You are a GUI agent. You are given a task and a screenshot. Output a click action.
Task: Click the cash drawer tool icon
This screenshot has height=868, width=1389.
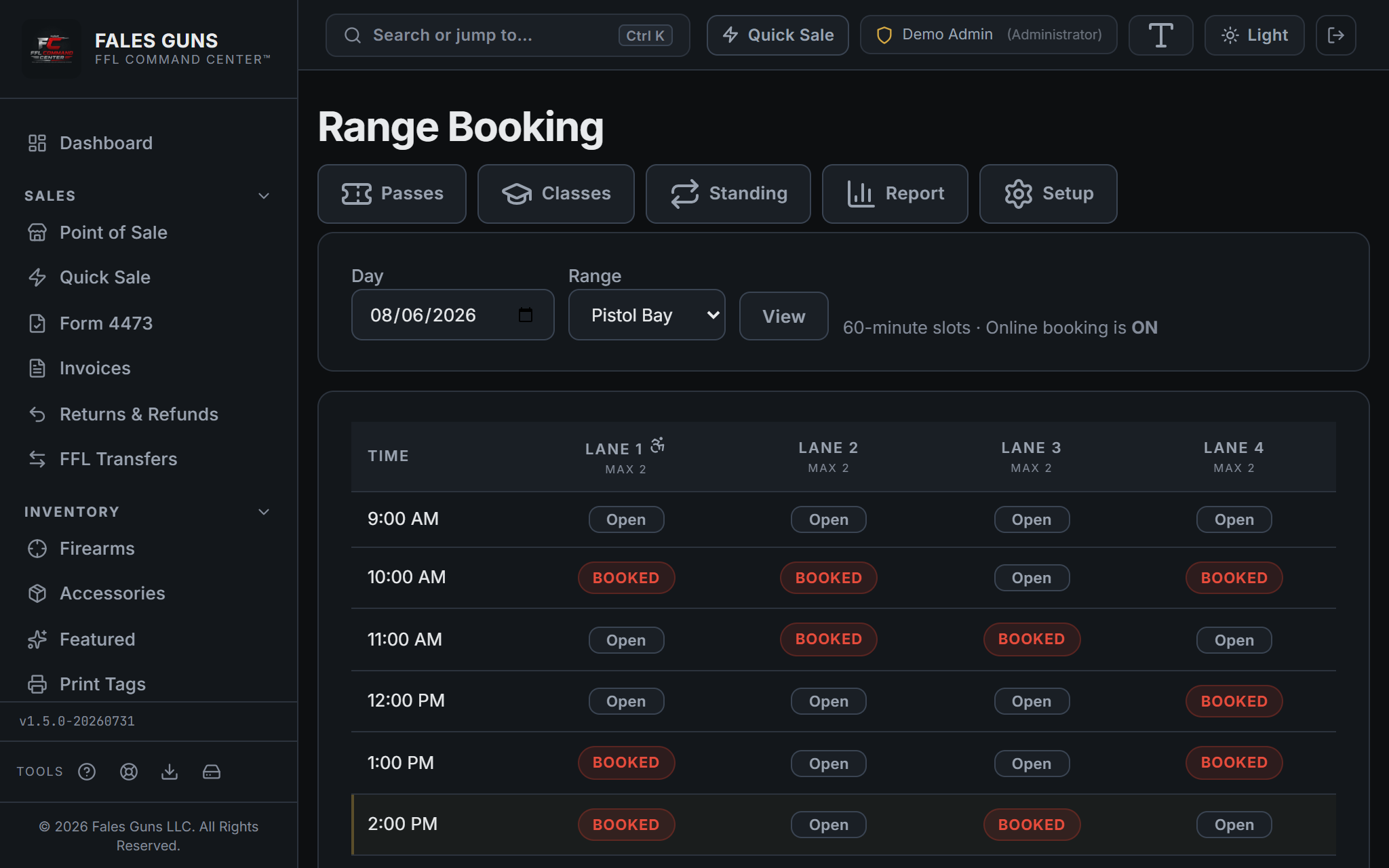point(212,772)
